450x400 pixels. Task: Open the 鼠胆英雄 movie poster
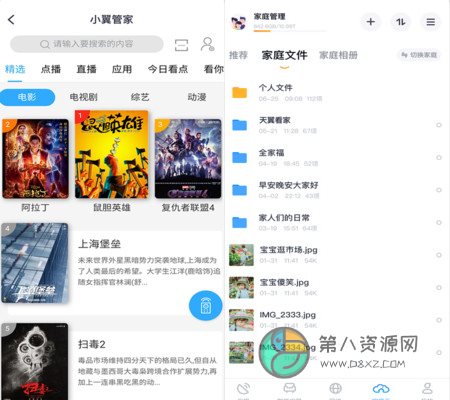click(111, 154)
